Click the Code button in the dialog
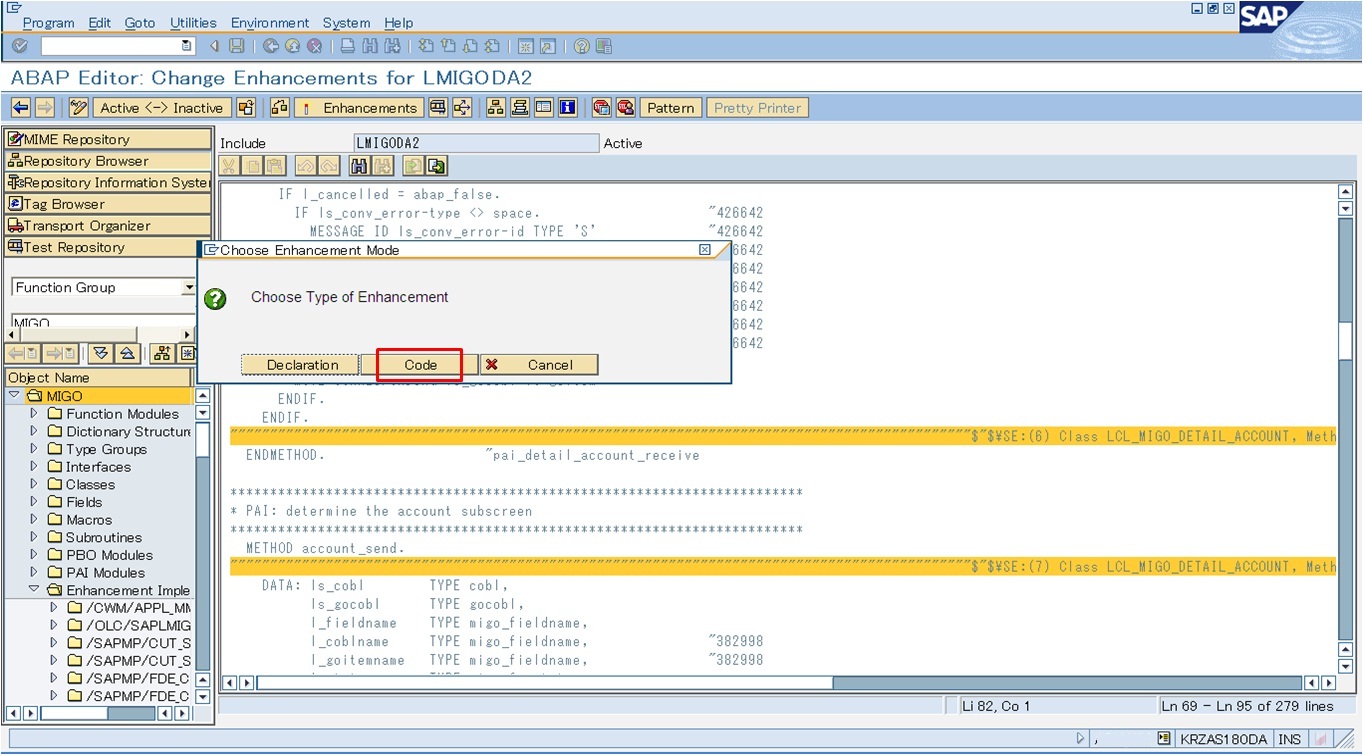Screen dimensions: 1363x755 (419, 364)
